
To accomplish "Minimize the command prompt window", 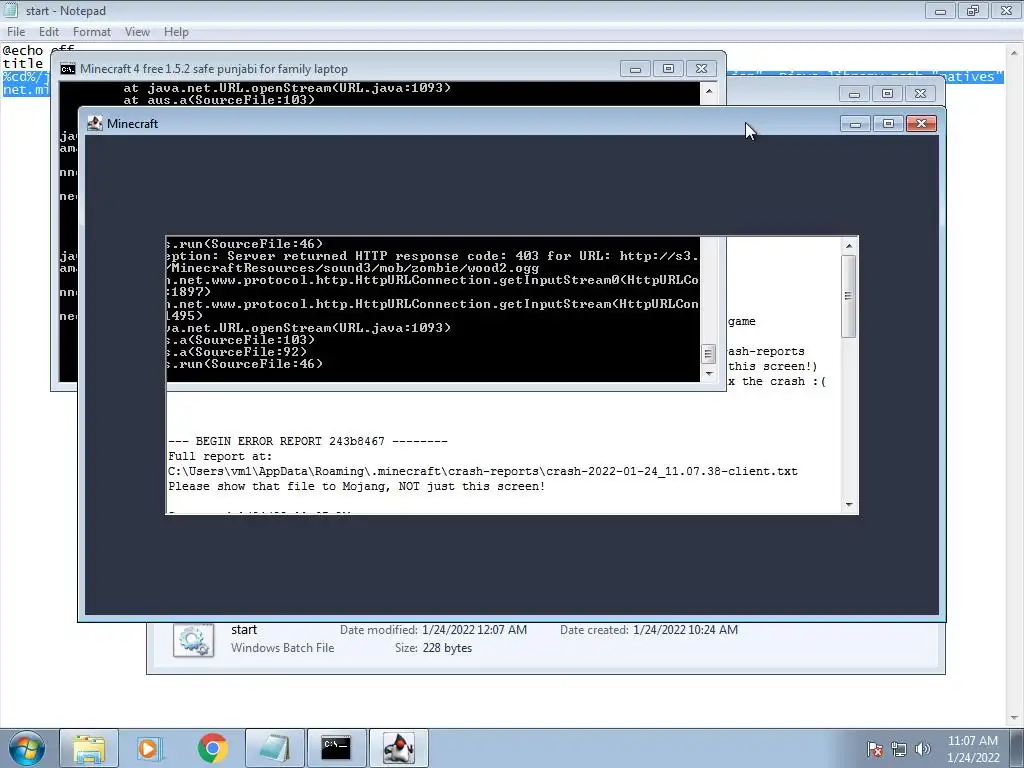I will pyautogui.click(x=635, y=69).
